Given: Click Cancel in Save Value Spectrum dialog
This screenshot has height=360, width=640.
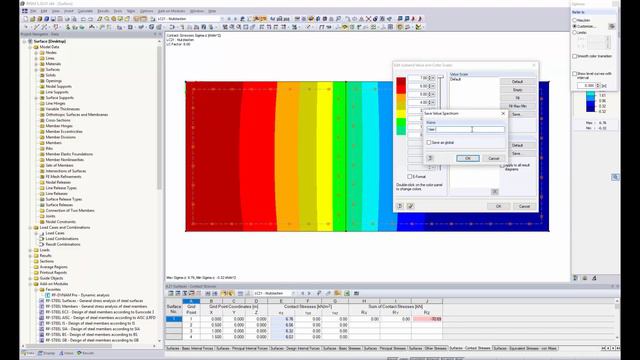Looking at the screenshot, I should tap(493, 158).
